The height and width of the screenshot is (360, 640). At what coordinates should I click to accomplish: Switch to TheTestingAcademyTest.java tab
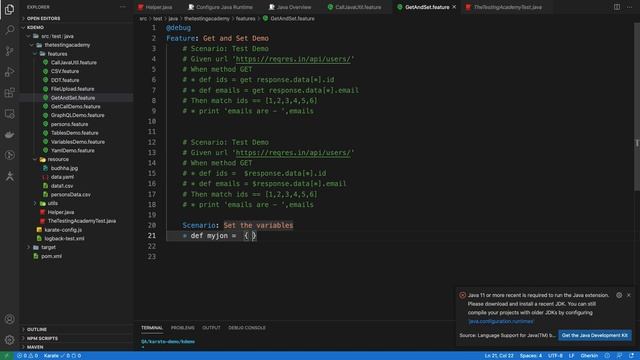[504, 7]
